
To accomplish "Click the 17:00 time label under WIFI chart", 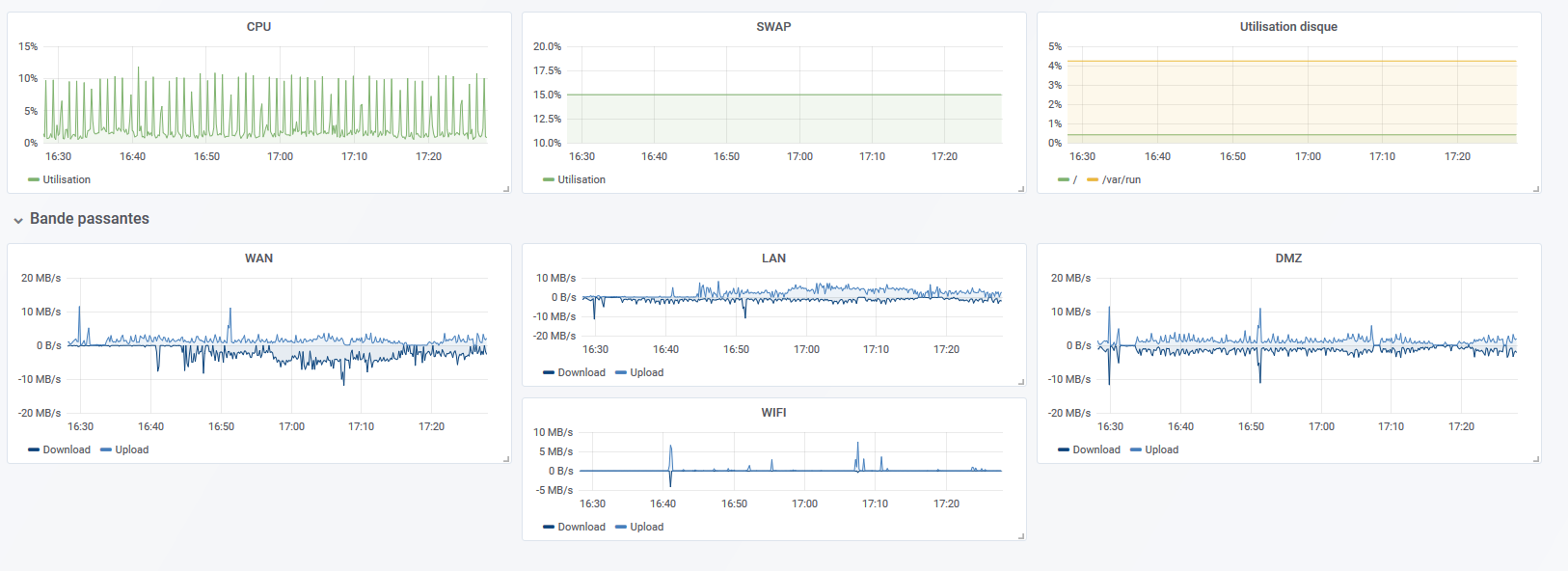I will coord(805,503).
